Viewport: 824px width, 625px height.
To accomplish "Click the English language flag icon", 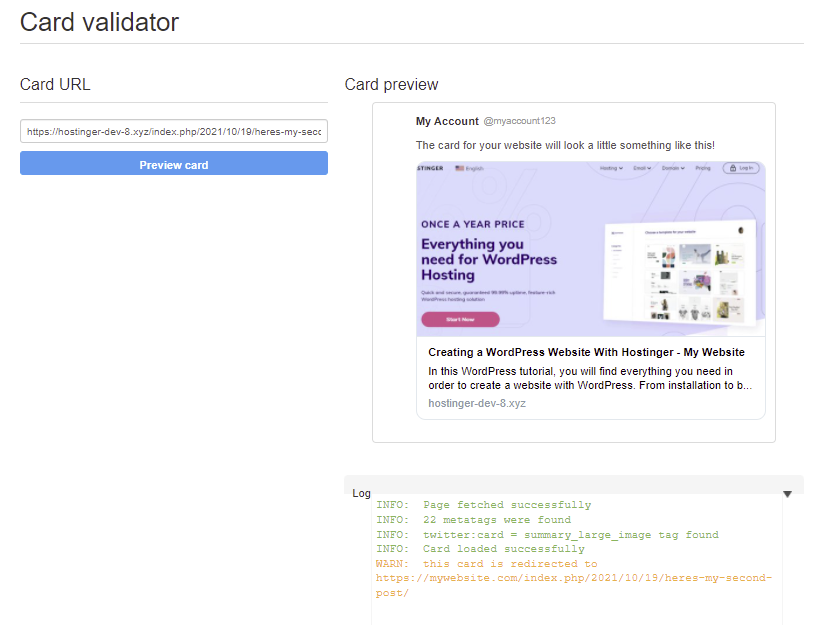I will pos(460,168).
